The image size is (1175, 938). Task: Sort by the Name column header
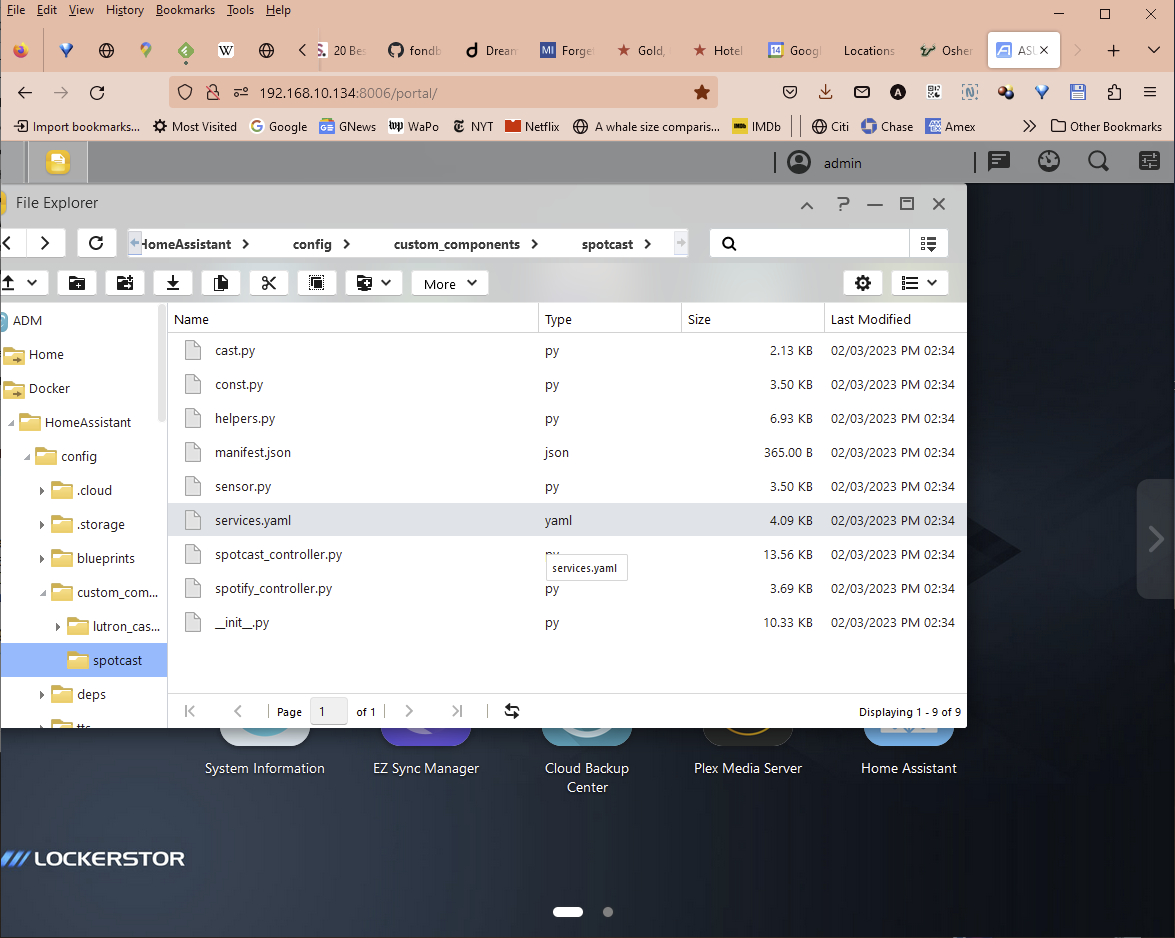(x=352, y=319)
